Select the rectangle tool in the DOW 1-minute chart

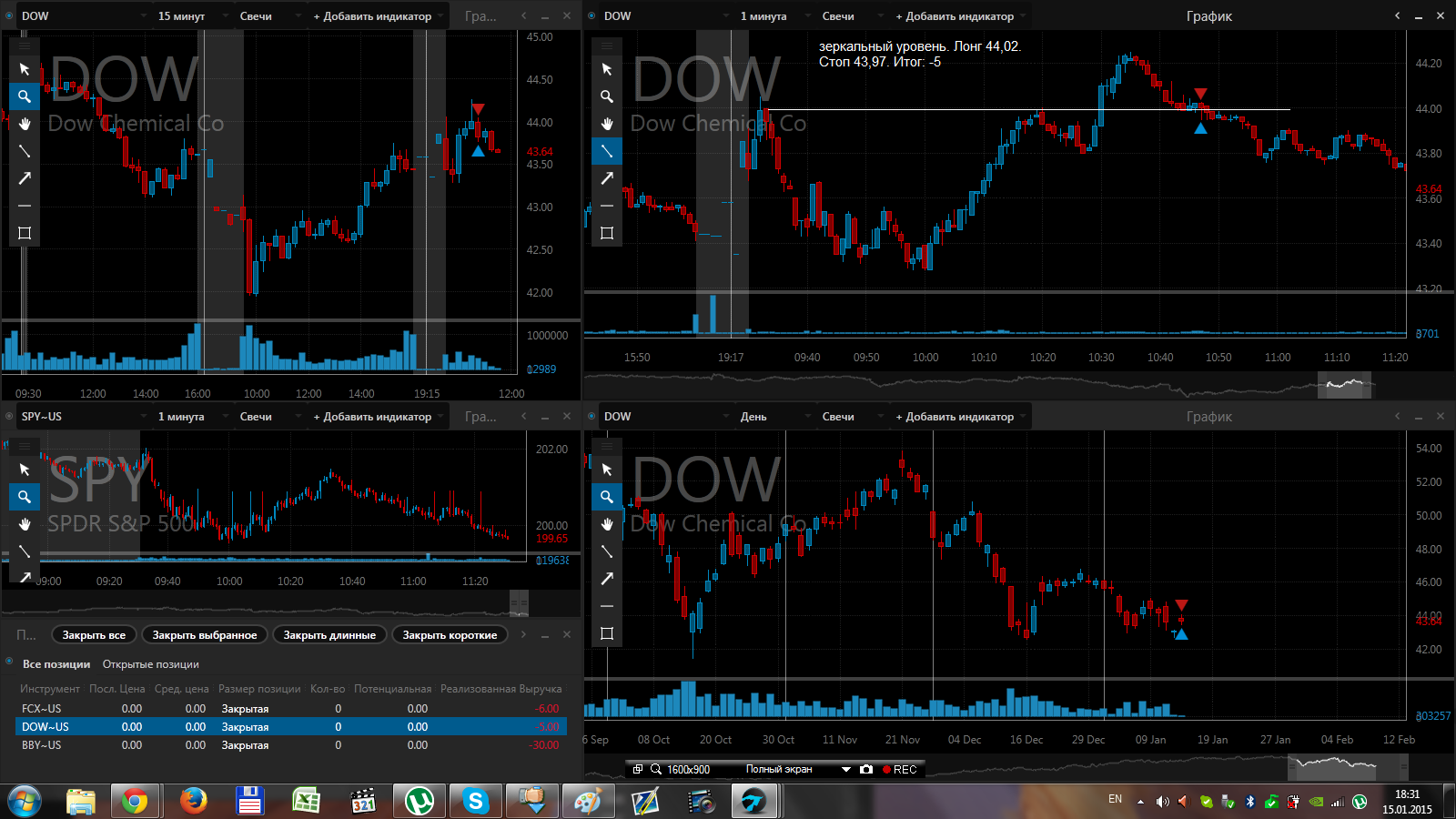point(607,233)
